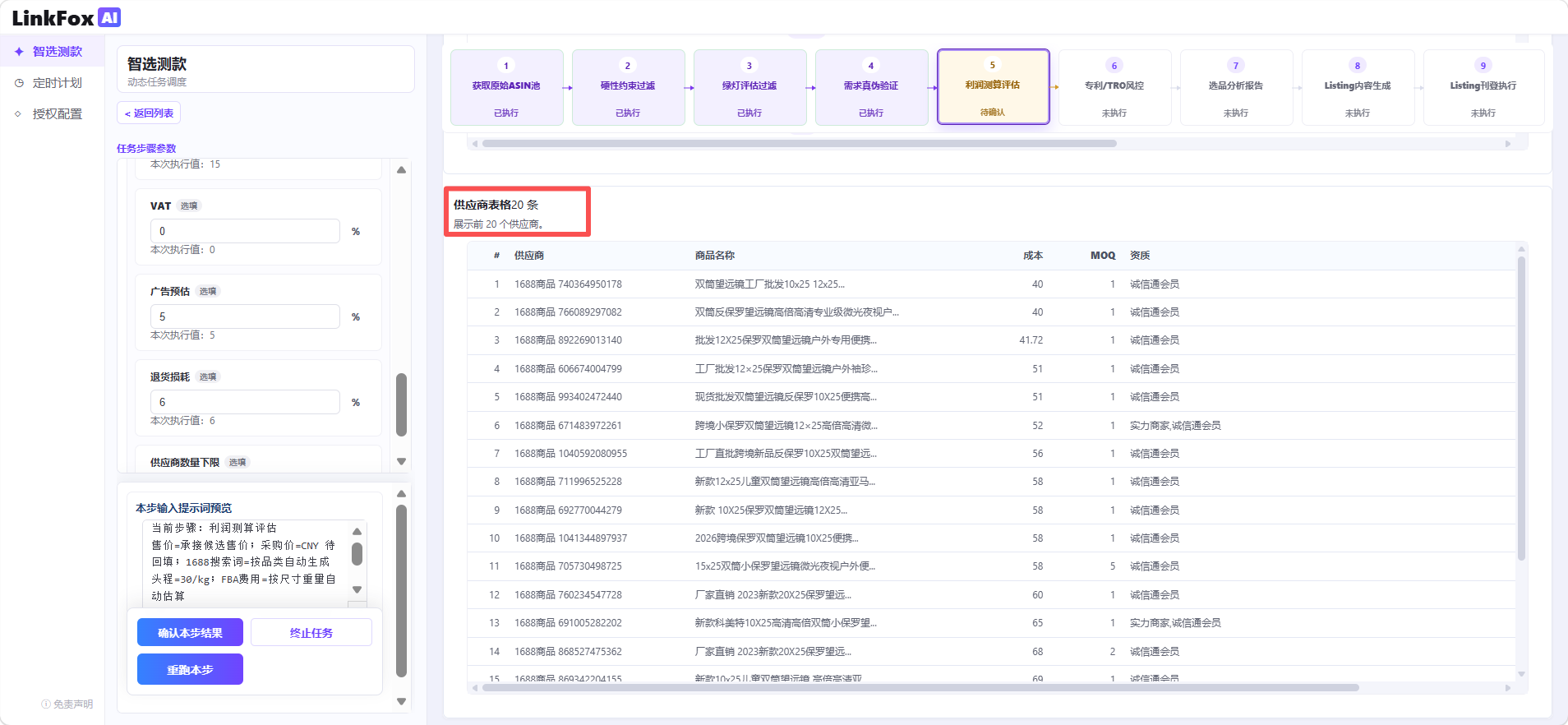
Task: Click the sparkle icon beside 智选测款
Action: (x=19, y=52)
